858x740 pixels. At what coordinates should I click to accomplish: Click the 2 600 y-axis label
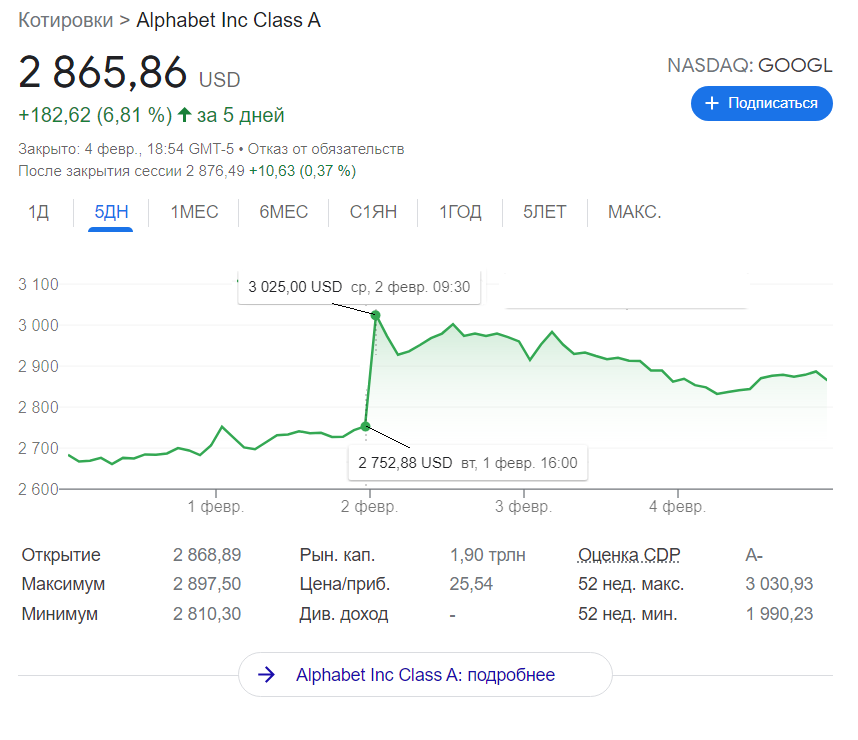pos(38,489)
